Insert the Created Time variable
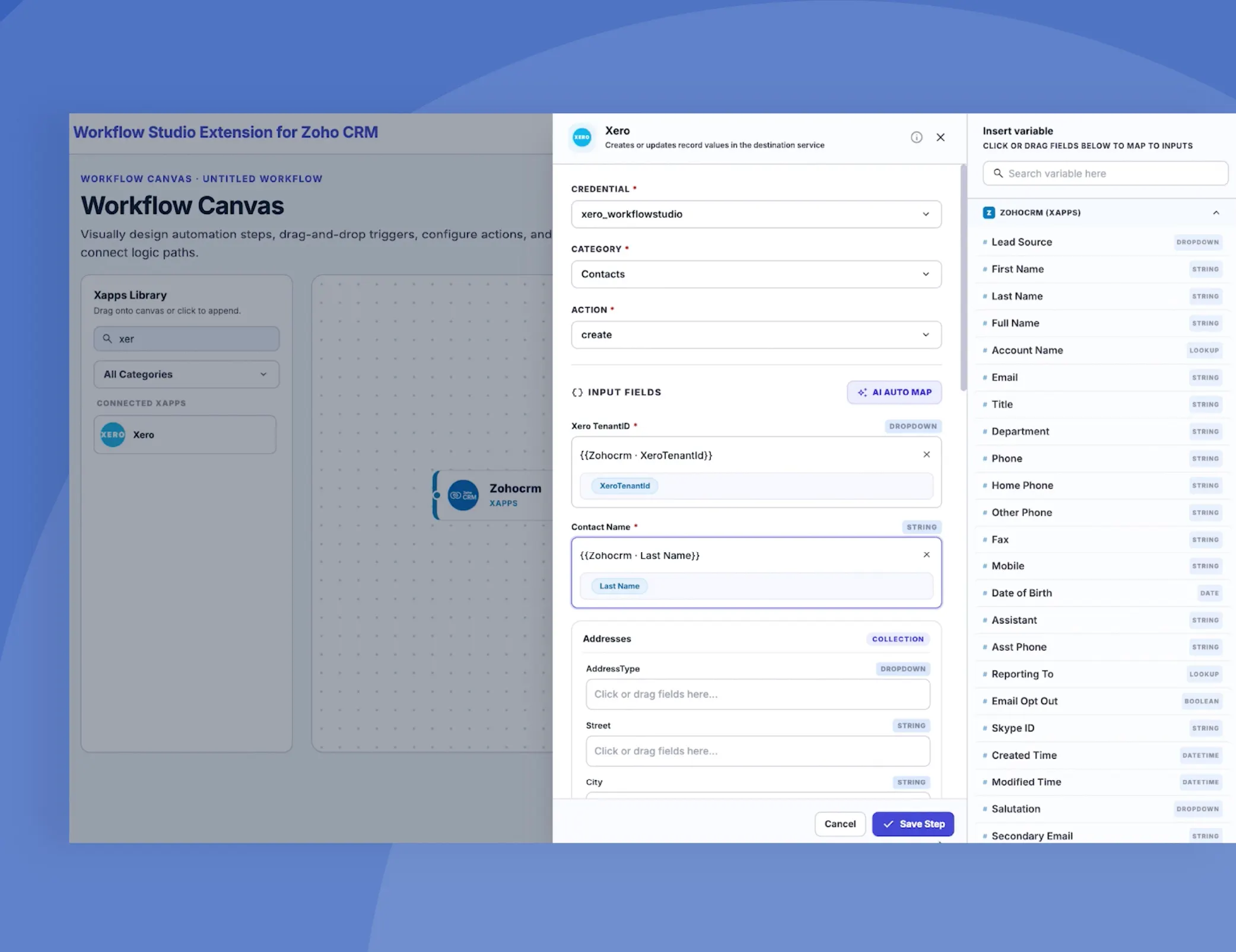1236x952 pixels. pyautogui.click(x=1102, y=755)
